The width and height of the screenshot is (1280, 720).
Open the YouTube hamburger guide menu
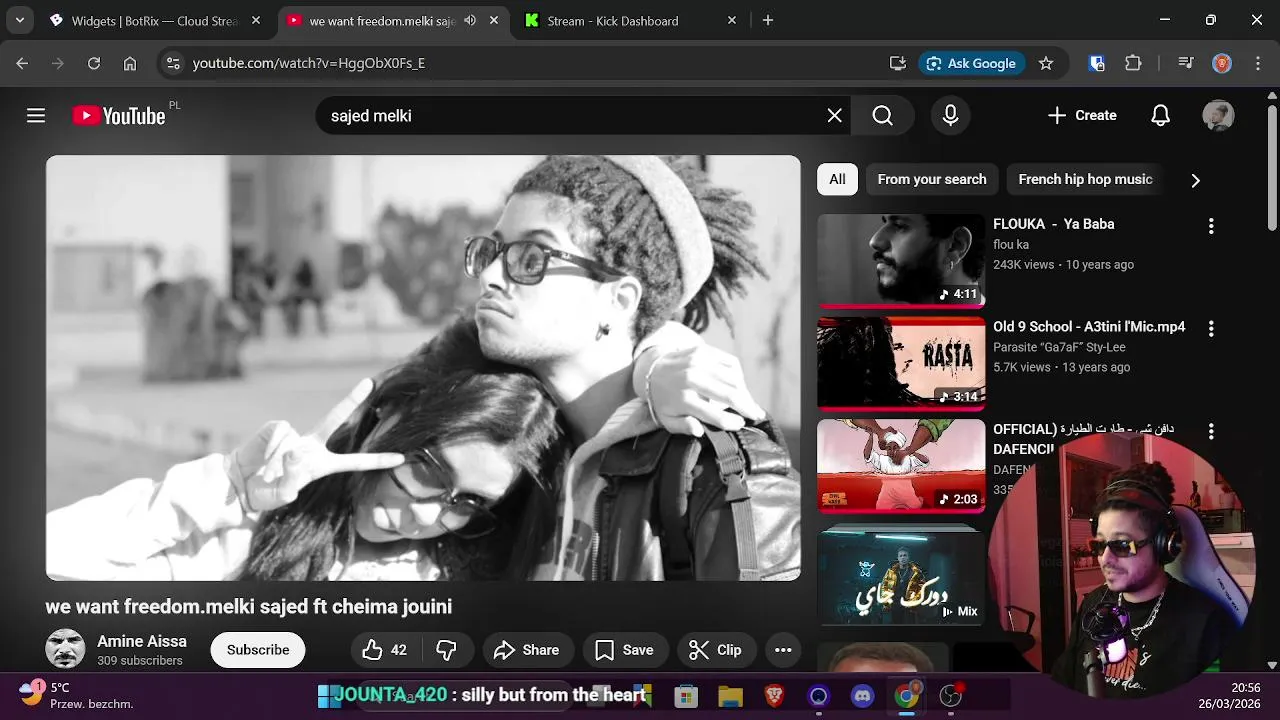(36, 116)
